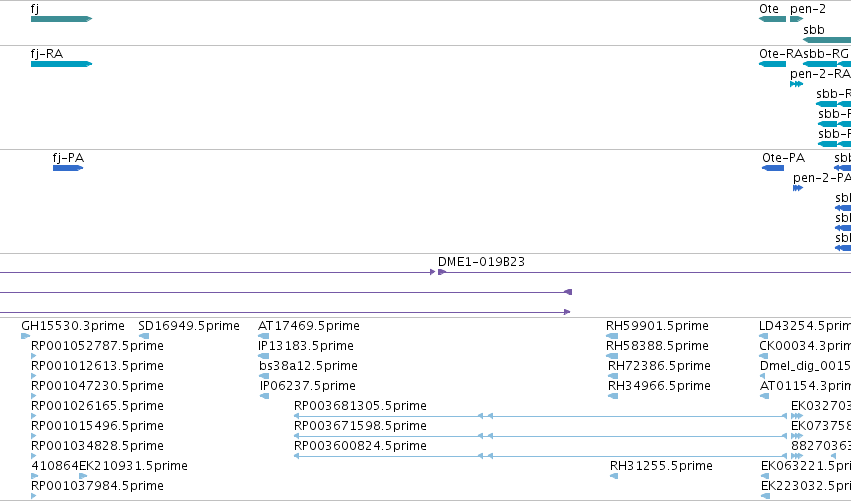
Task: Select the RP003671598.5prime alignment label
Action: [360, 426]
